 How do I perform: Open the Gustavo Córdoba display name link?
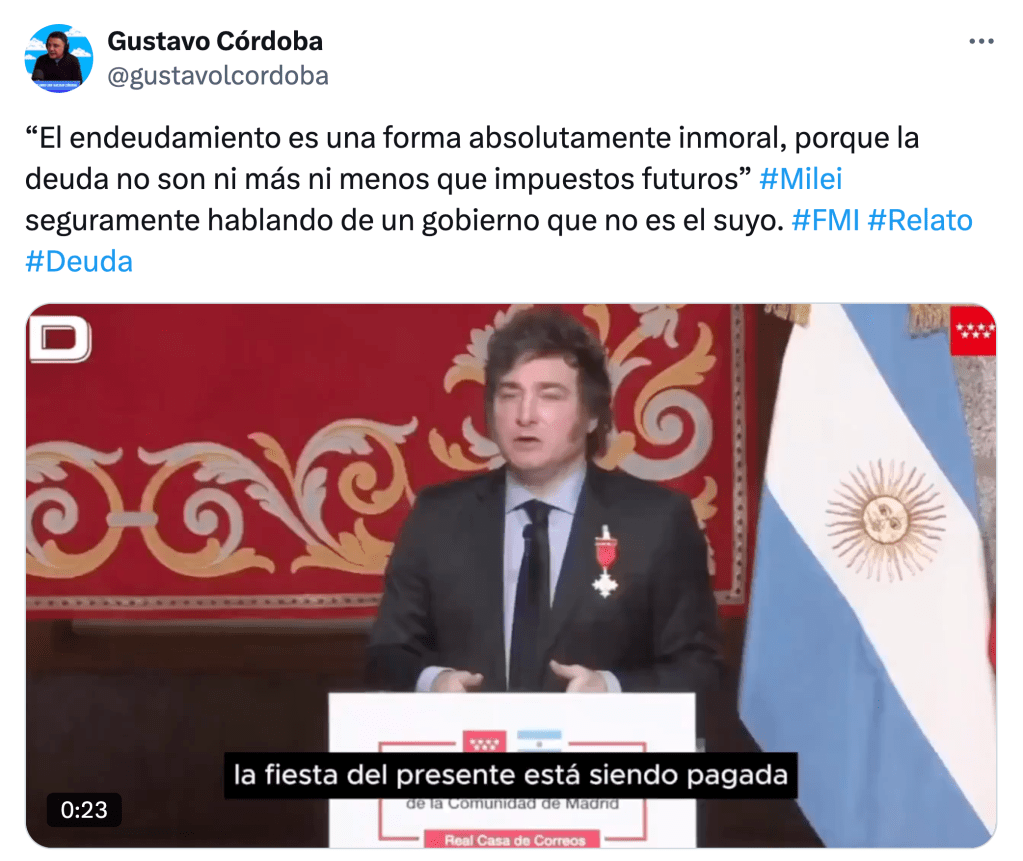coord(215,41)
